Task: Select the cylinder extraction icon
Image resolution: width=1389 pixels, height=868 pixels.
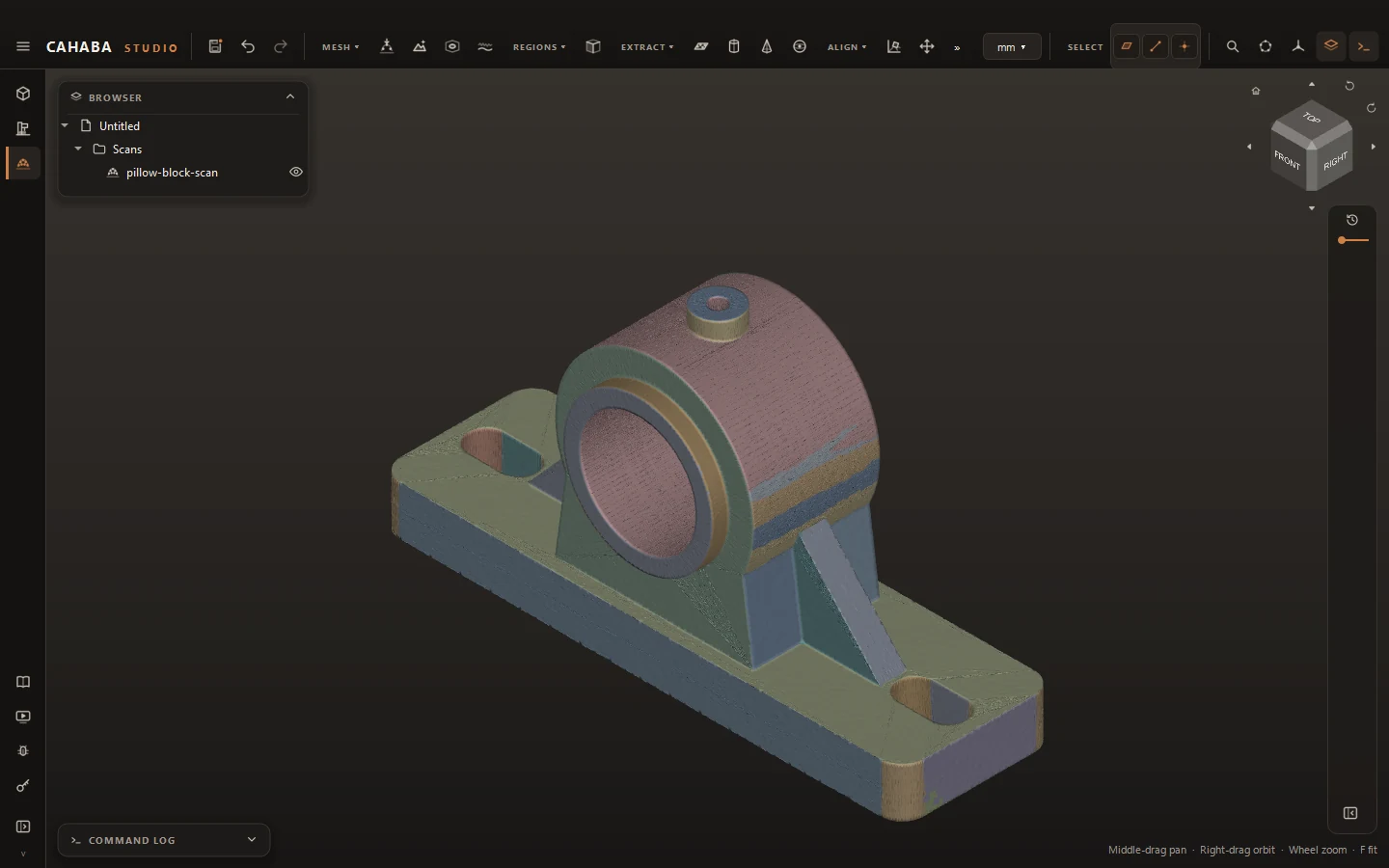Action: point(734,46)
